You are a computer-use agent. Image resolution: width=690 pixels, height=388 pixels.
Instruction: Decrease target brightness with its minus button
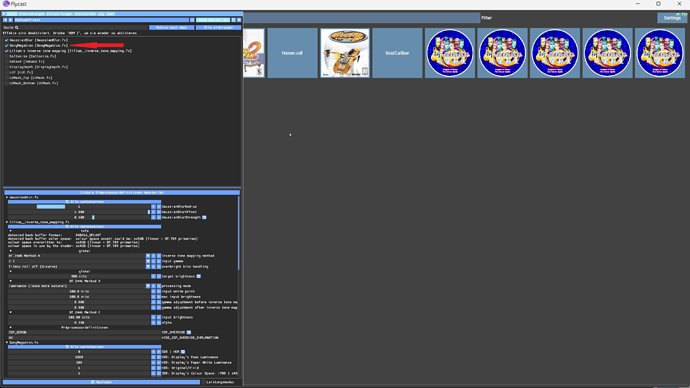(x=154, y=276)
